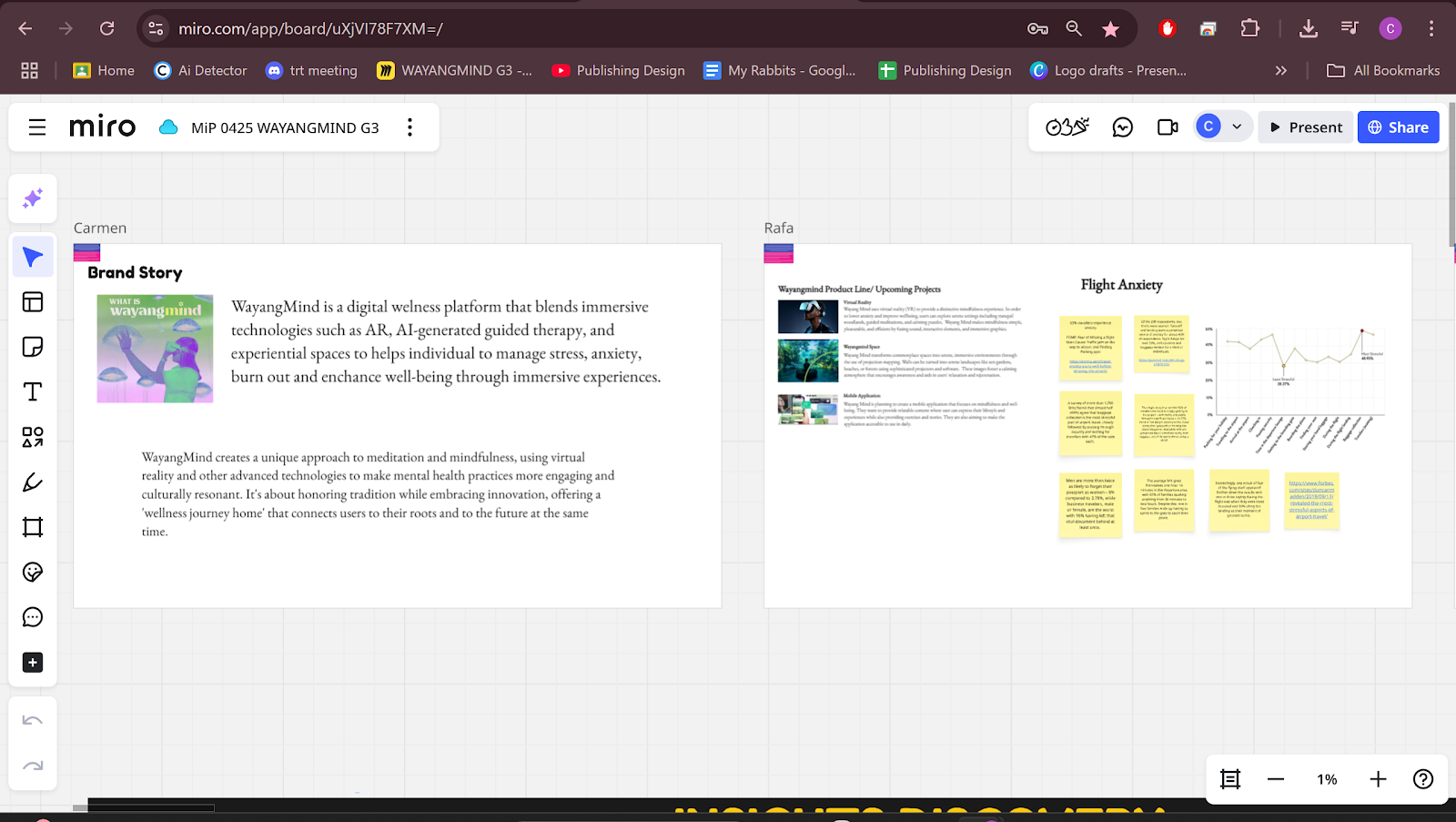The image size is (1456, 822).
Task: Open the Chrome profile avatar
Action: [x=1390, y=29]
